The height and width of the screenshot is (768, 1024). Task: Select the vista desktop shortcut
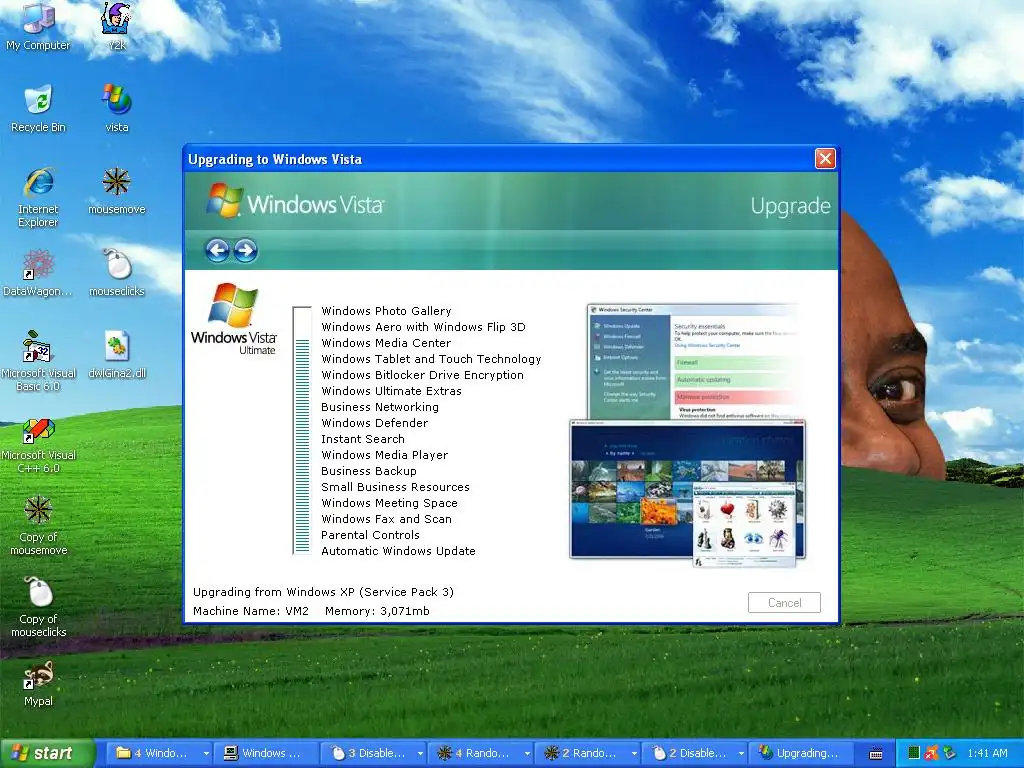pyautogui.click(x=116, y=108)
